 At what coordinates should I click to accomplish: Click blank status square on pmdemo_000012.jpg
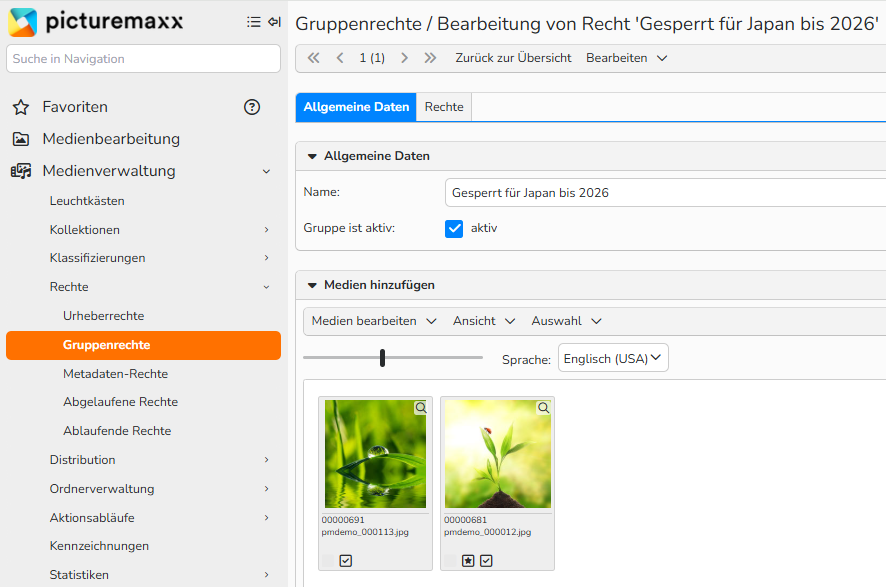pos(450,560)
